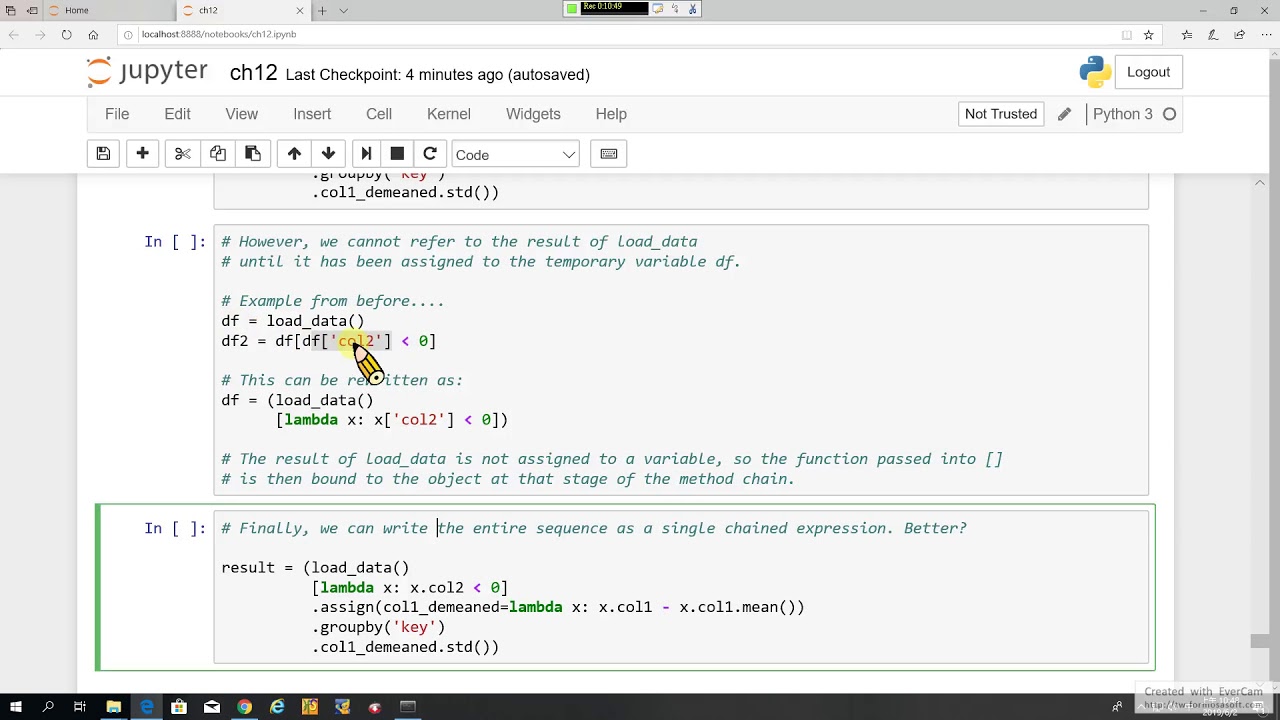1280x720 pixels.
Task: Add notes pen icon in browser
Action: (x=1213, y=34)
